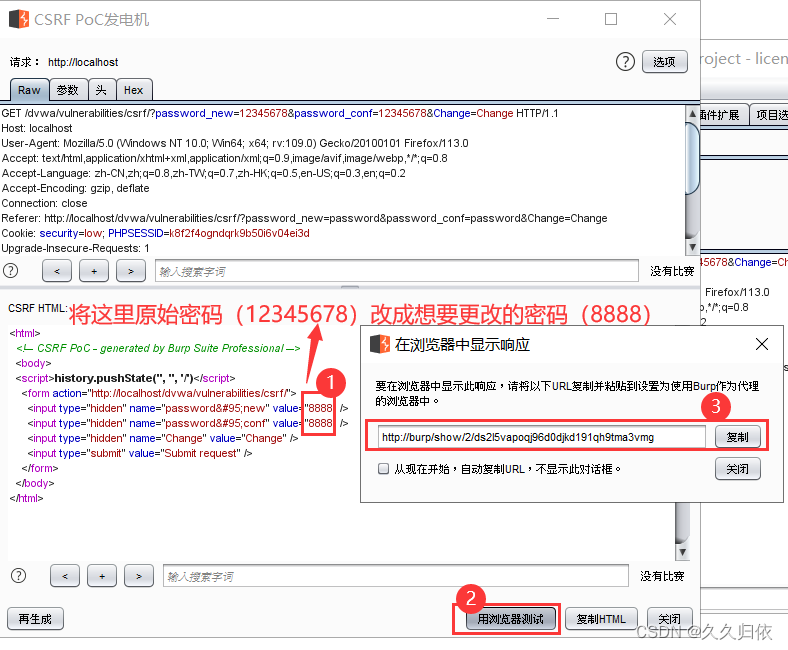Click the 'Accept-Encoding: gzip, deflate' line
Image resolution: width=788 pixels, height=650 pixels.
coord(75,188)
